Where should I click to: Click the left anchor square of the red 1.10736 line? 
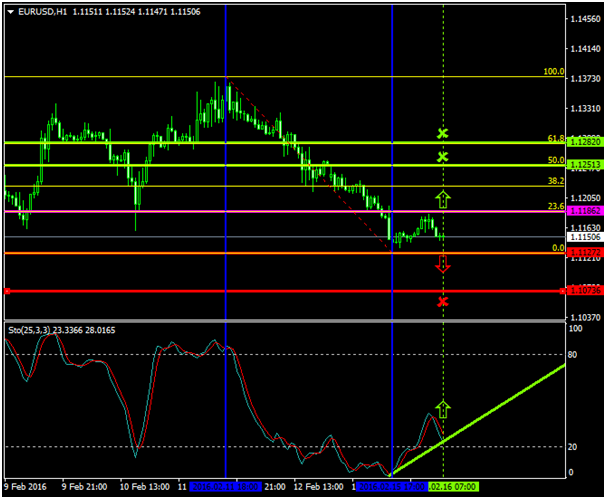coord(7,291)
